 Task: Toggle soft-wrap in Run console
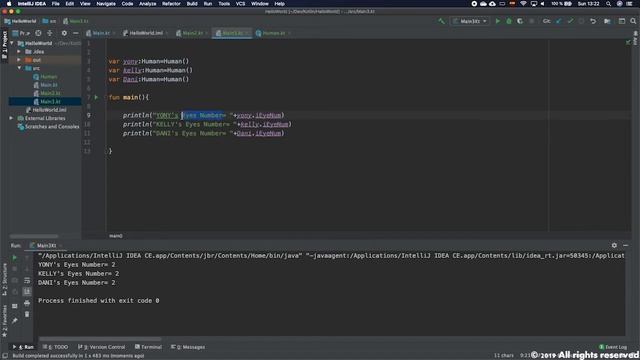point(27,280)
